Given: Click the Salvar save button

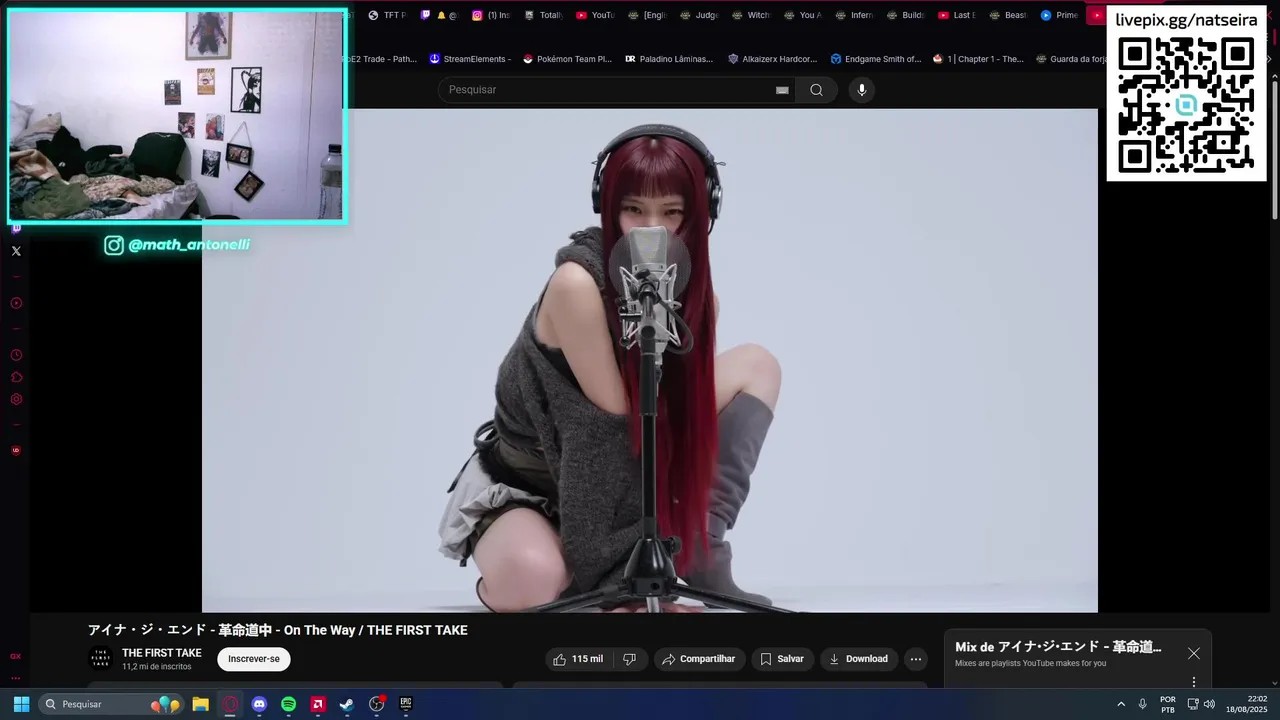Looking at the screenshot, I should point(781,659).
